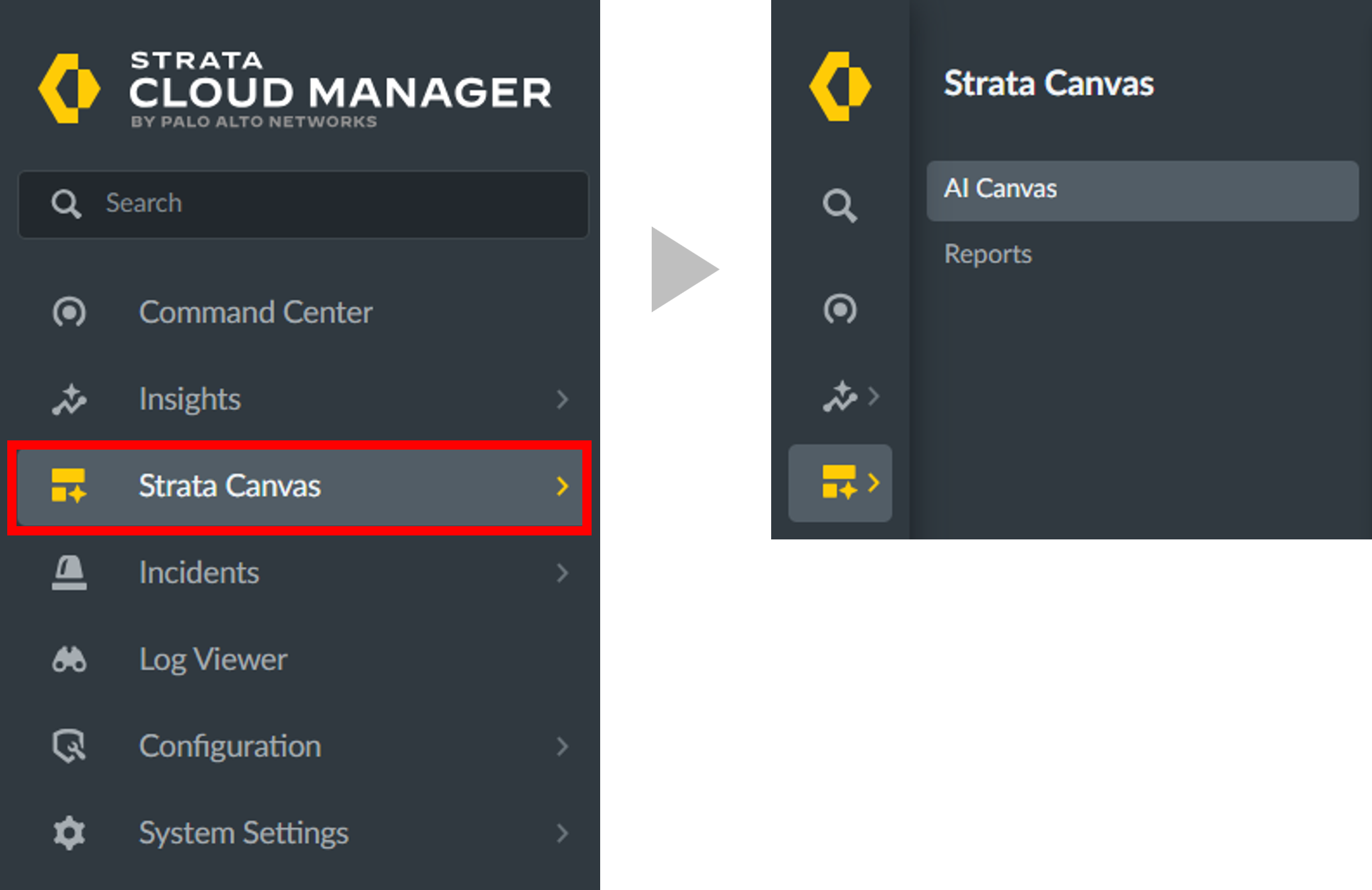Click the Configuration shield icon

click(x=69, y=746)
